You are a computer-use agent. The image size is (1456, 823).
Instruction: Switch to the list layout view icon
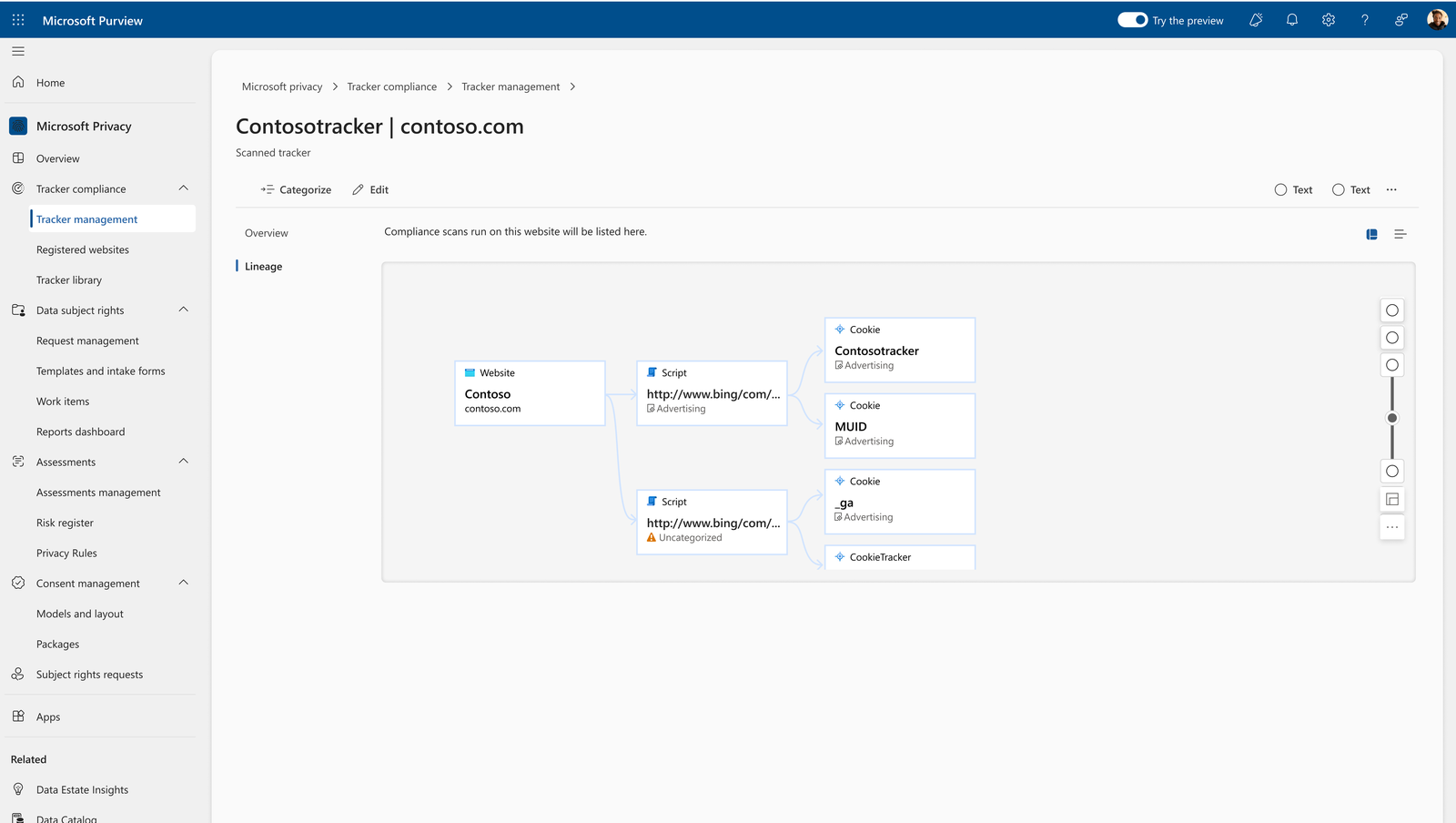point(1400,234)
